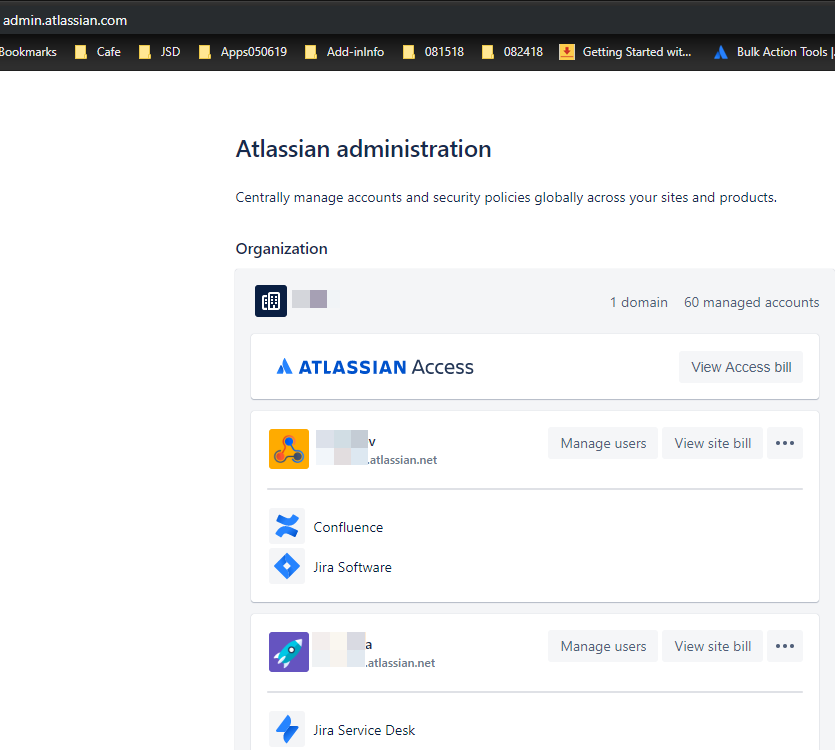The image size is (835, 750).
Task: Open more options menu for the first site
Action: (x=785, y=443)
